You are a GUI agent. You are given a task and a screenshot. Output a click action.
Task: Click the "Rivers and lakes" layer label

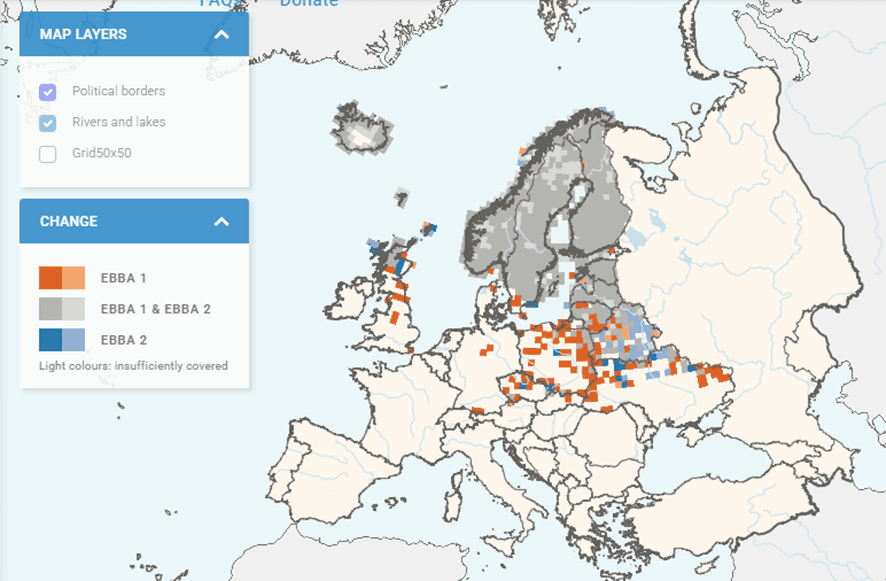(x=118, y=122)
